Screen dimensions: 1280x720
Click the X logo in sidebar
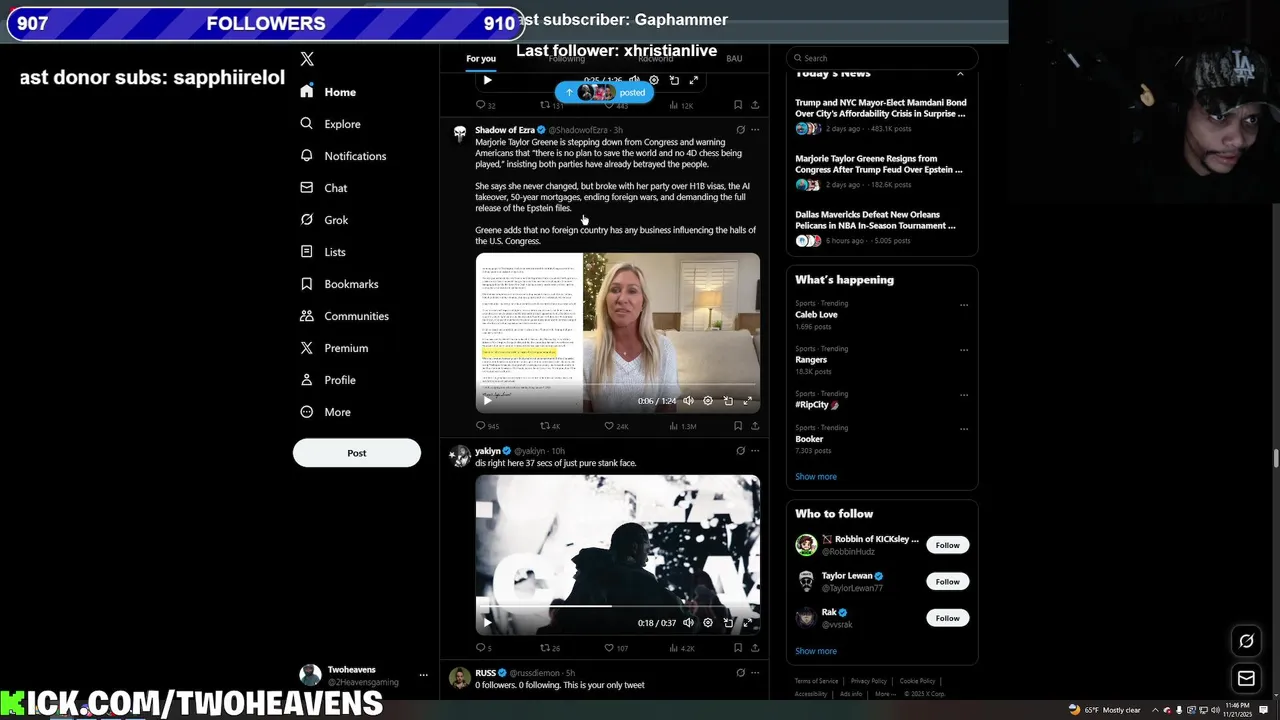click(307, 59)
